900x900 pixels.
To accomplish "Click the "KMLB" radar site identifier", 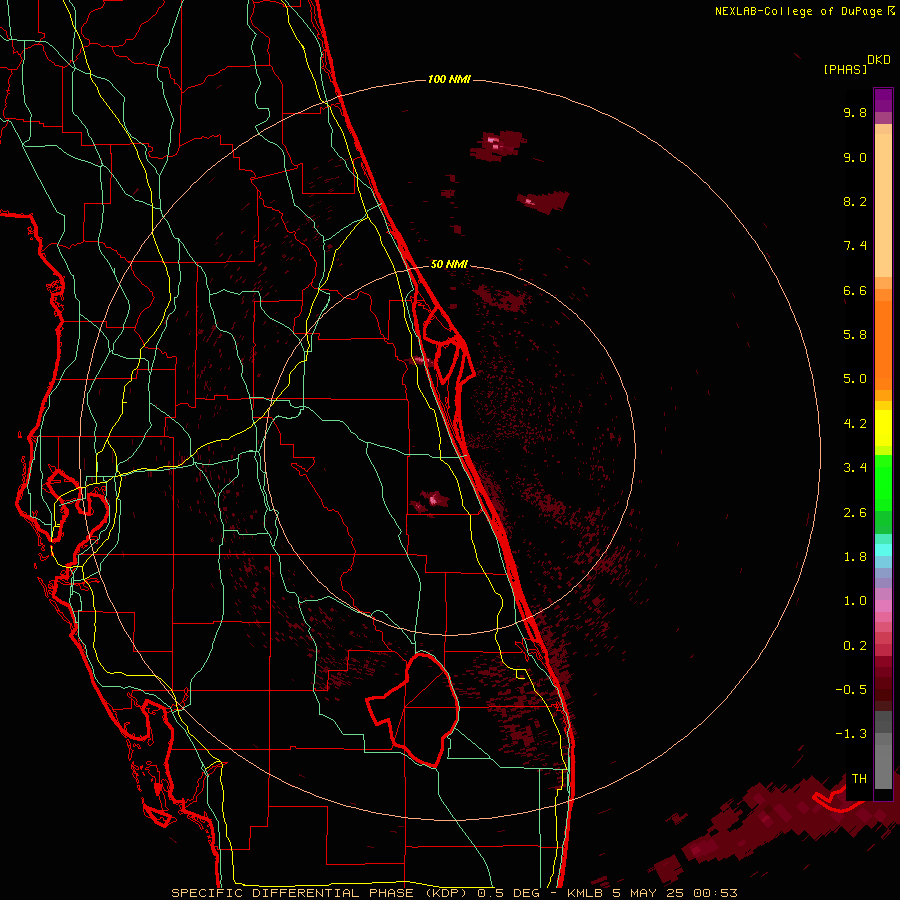I will click(585, 893).
